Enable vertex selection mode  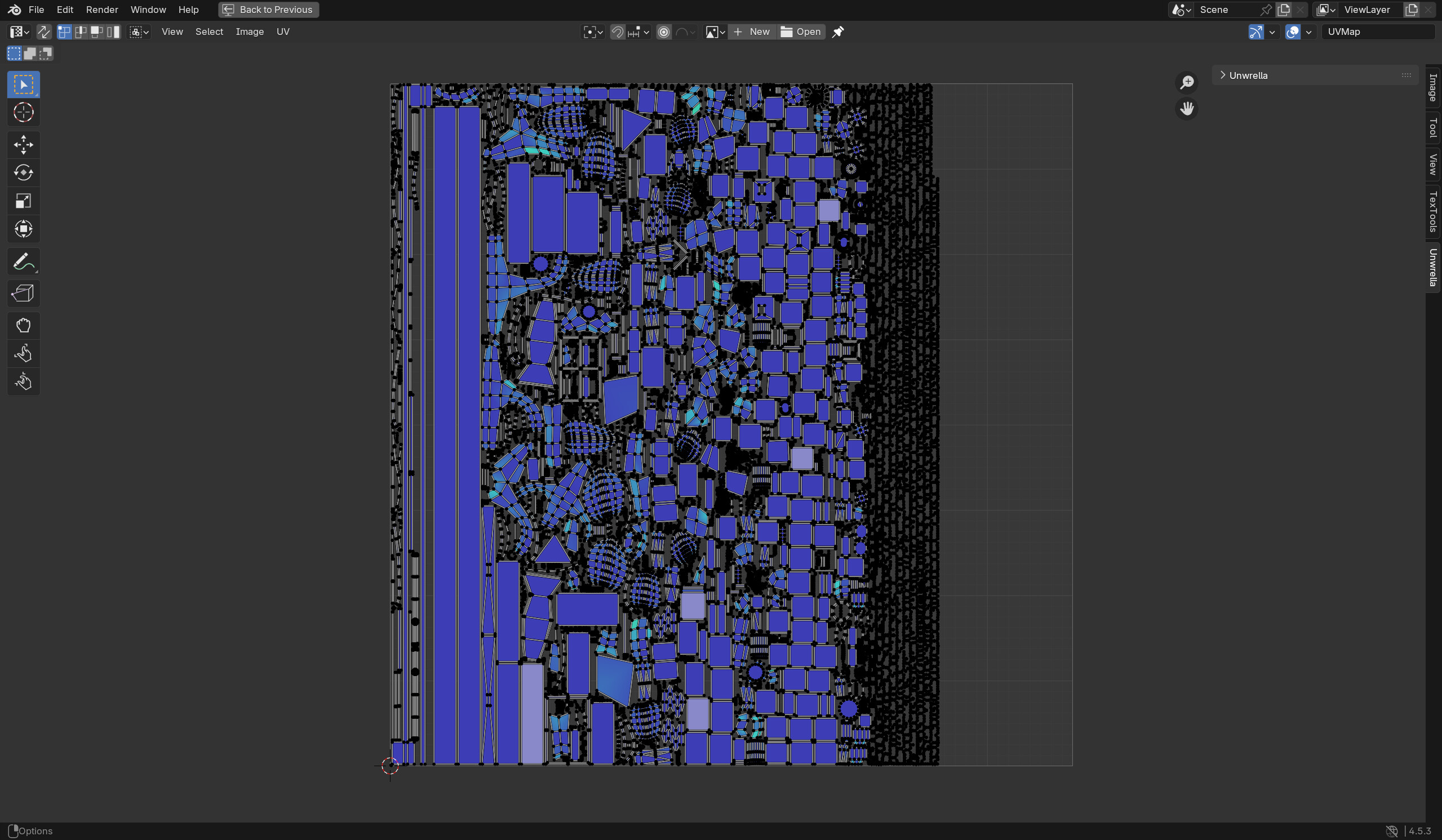[x=64, y=32]
